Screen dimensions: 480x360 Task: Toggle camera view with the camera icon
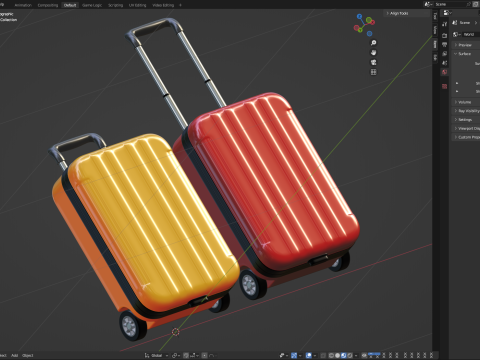click(x=374, y=62)
